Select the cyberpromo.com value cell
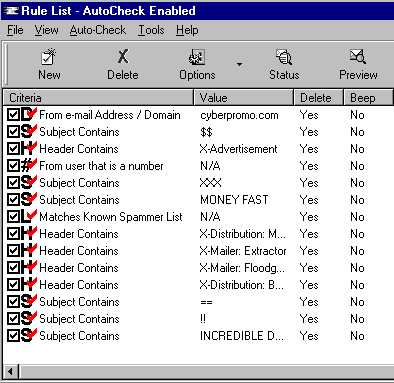The width and height of the screenshot is (394, 383). 239,115
